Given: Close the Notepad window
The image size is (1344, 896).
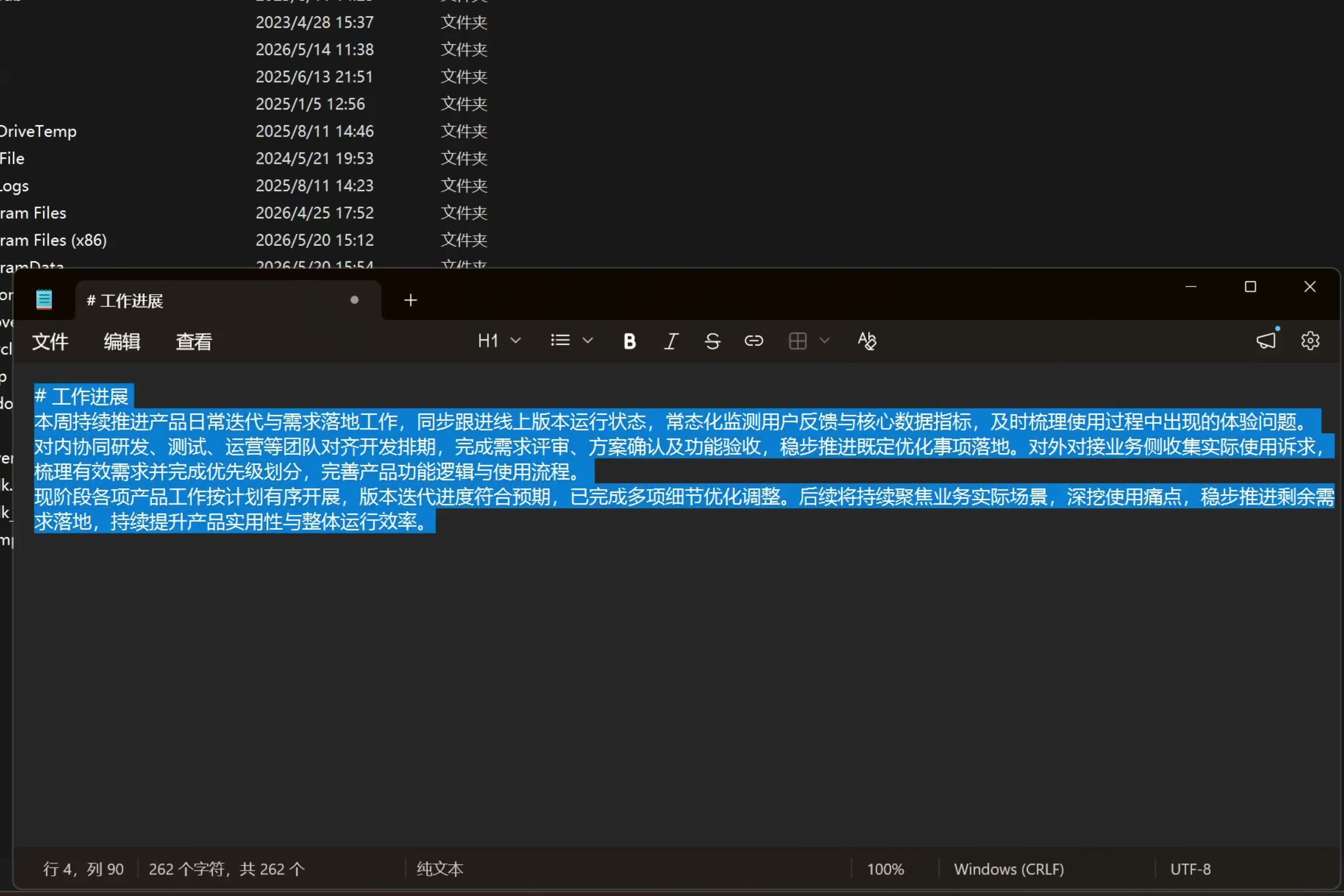Looking at the screenshot, I should point(1310,286).
